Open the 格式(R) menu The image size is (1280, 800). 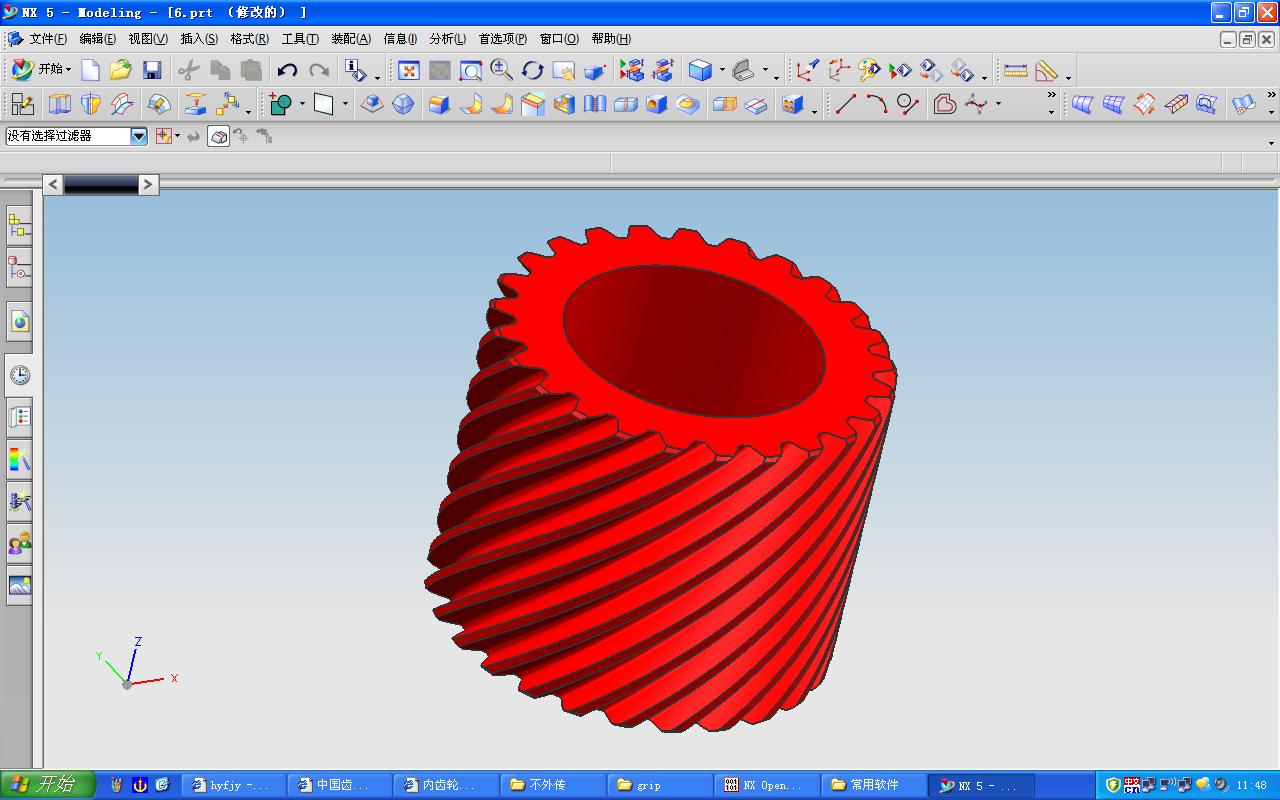(249, 39)
